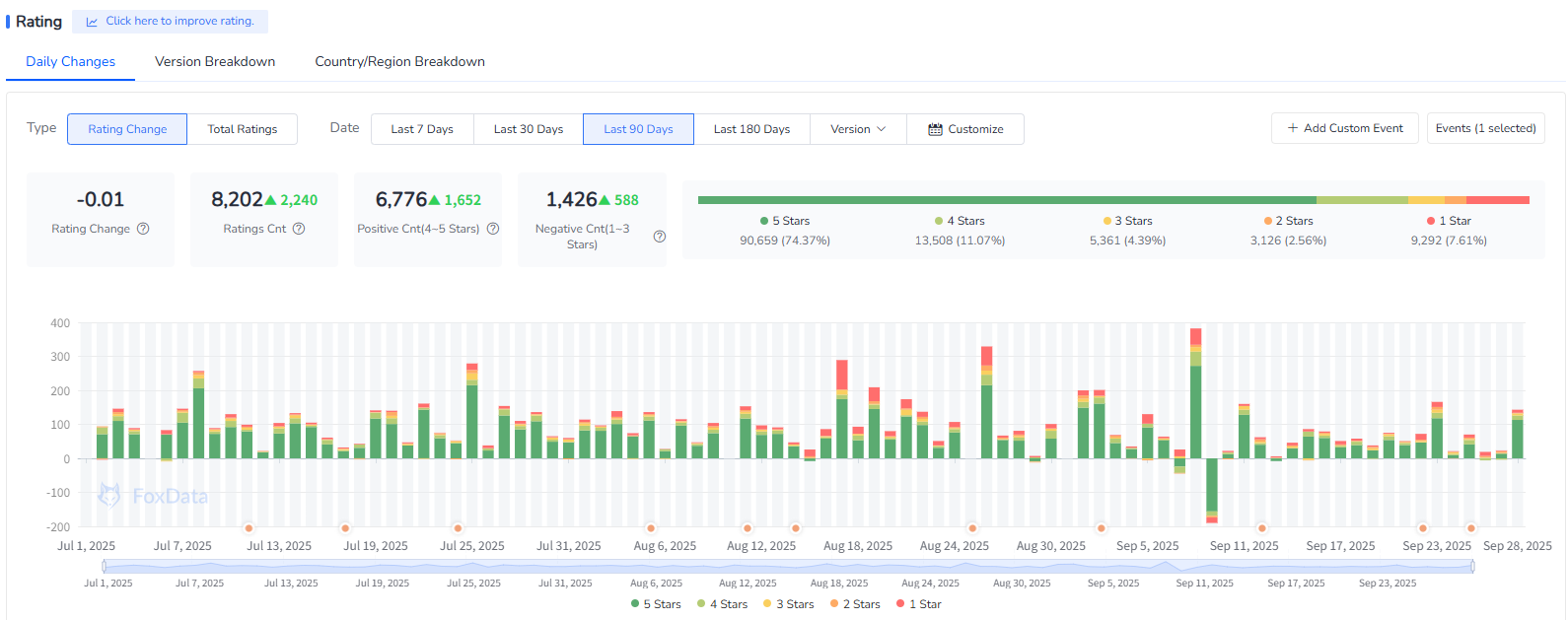Open the Version dropdown
The width and height of the screenshot is (1568, 620).
(857, 129)
